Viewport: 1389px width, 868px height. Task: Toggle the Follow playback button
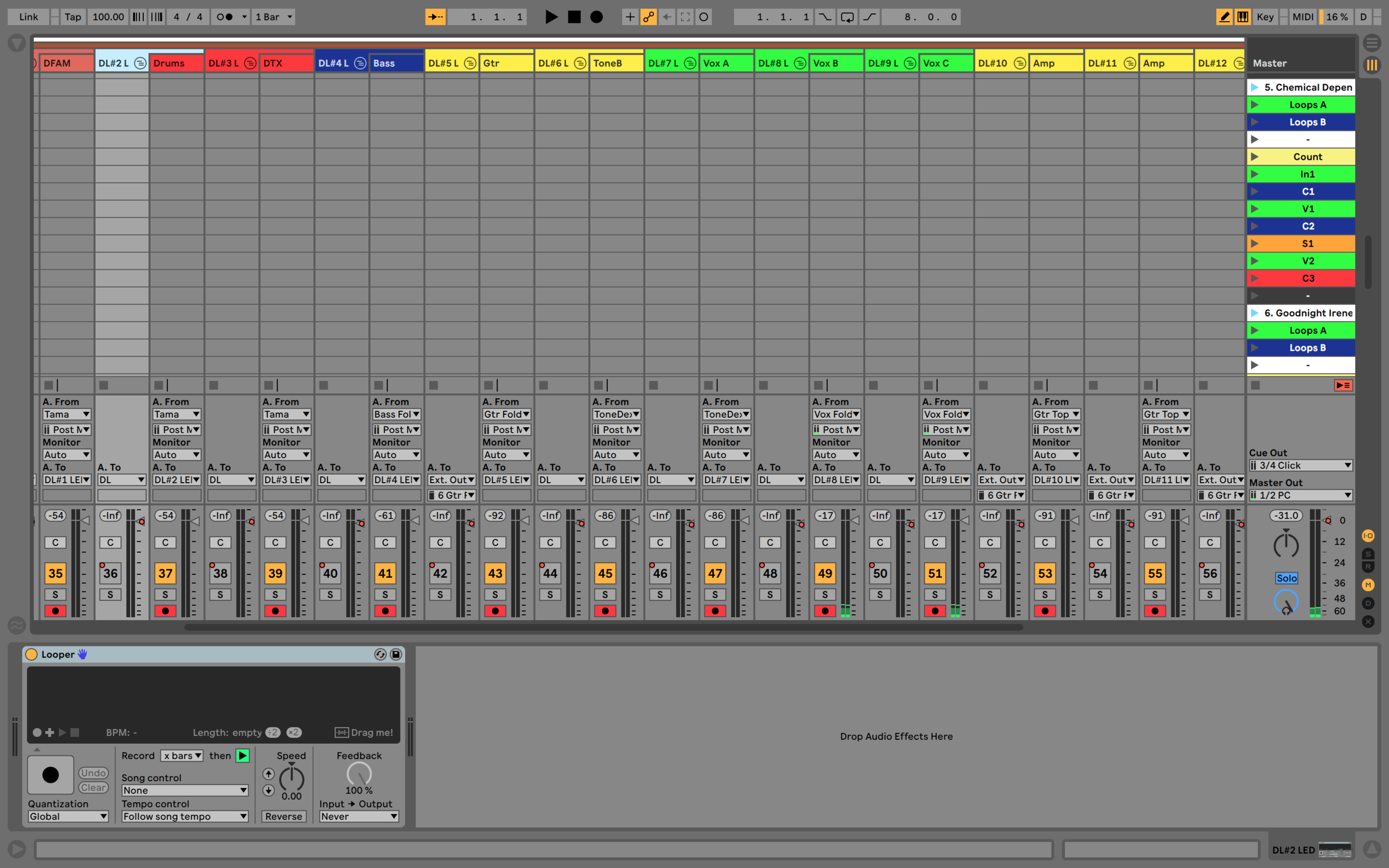435,17
